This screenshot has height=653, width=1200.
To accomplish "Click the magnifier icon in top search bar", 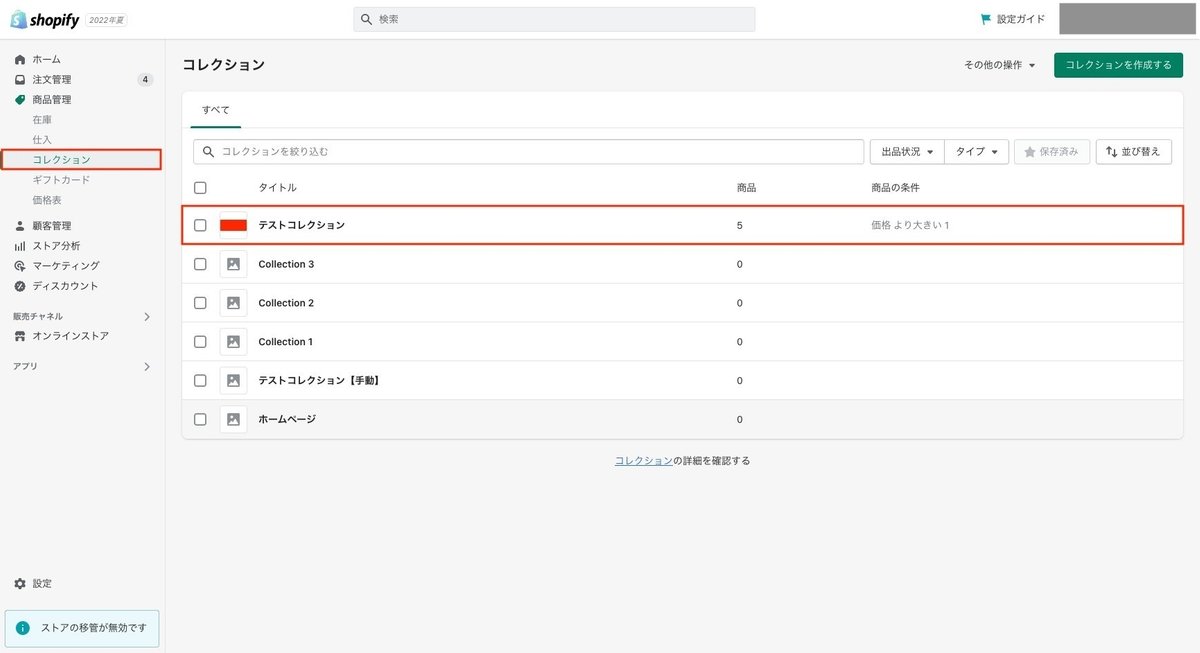I will coord(366,19).
